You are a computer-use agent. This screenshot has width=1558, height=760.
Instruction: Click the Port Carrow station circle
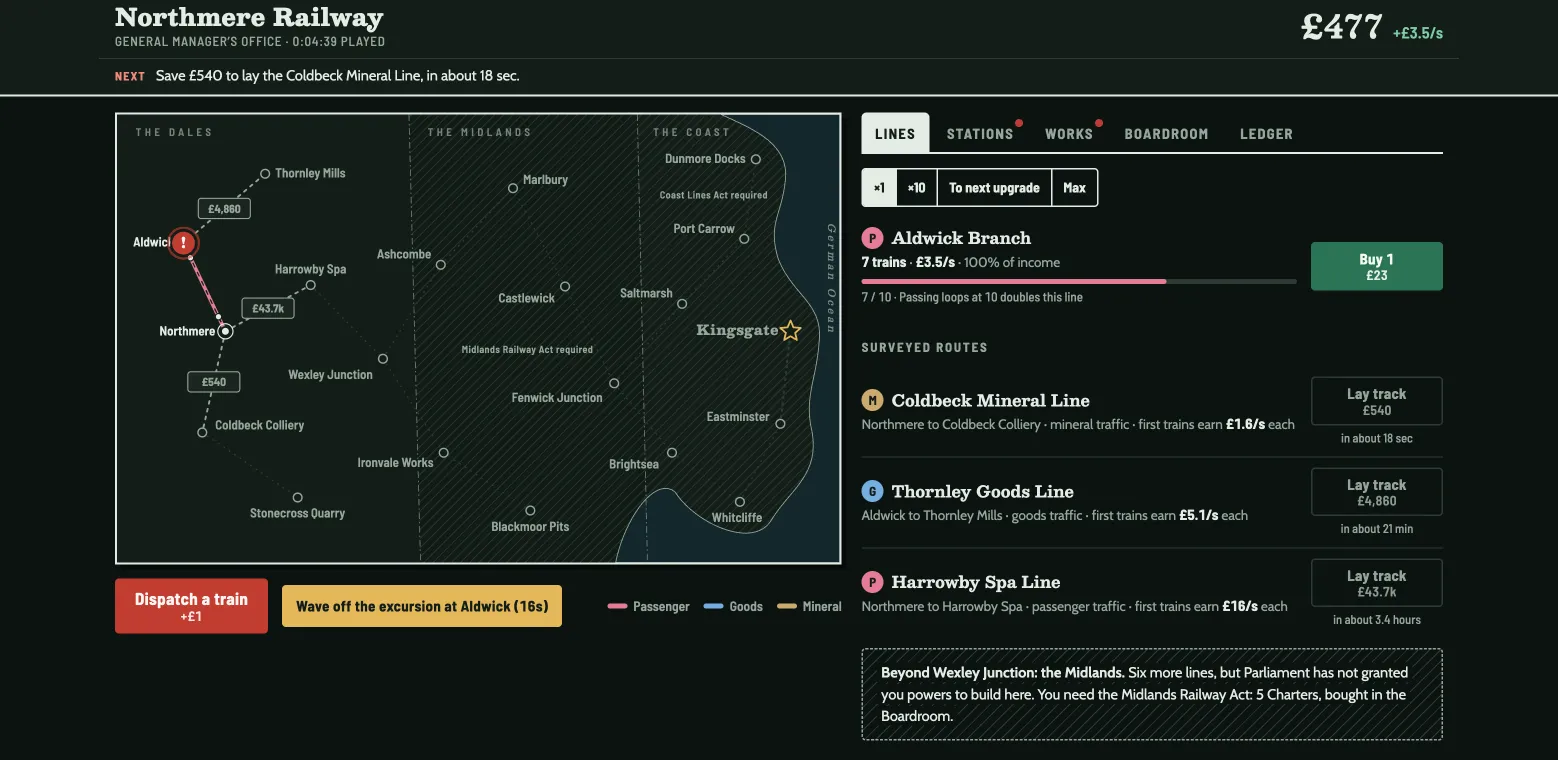pos(744,239)
